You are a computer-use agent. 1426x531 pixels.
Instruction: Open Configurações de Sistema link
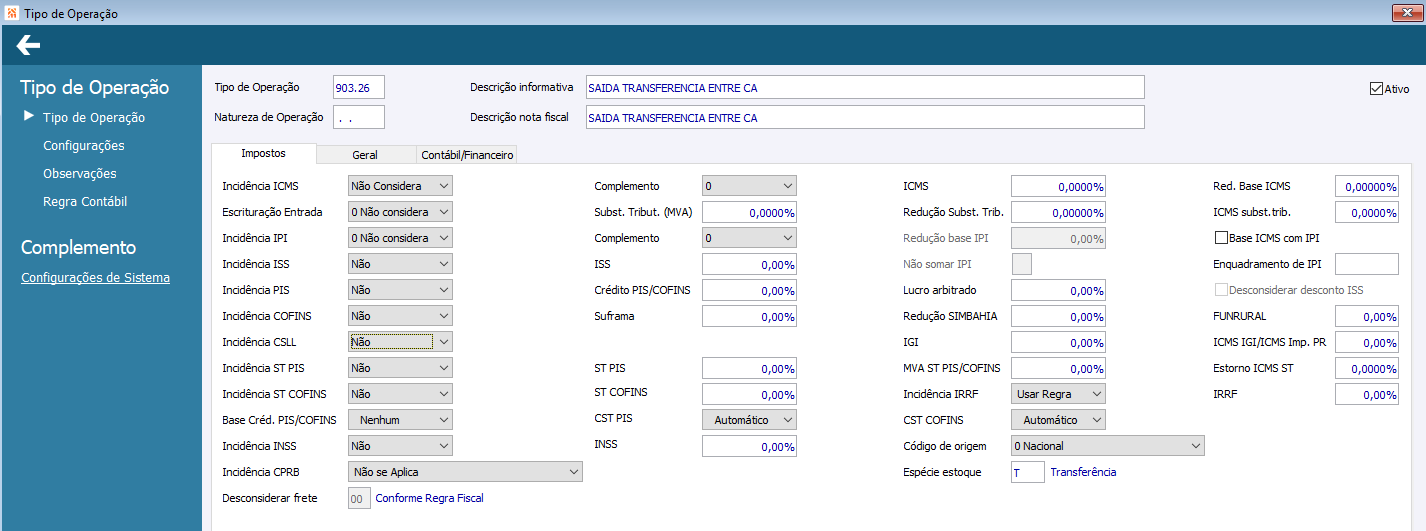tap(95, 278)
